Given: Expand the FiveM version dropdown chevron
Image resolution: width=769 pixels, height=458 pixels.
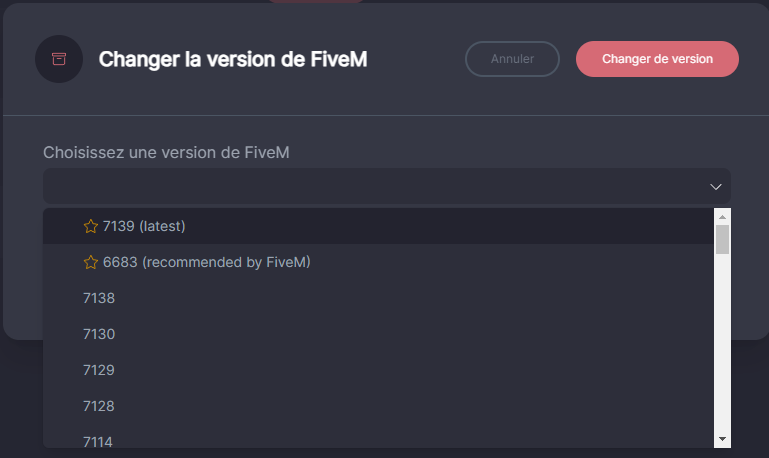Looking at the screenshot, I should 716,187.
